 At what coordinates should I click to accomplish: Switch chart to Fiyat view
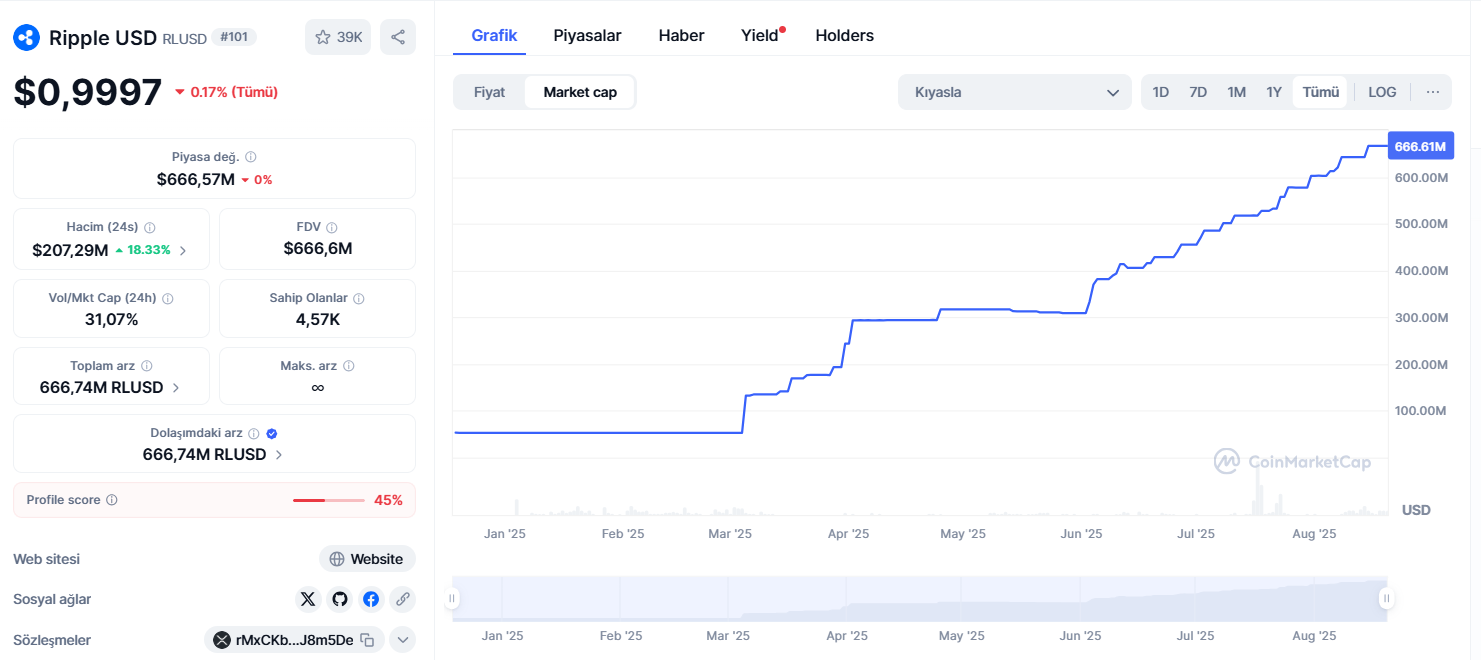(490, 92)
